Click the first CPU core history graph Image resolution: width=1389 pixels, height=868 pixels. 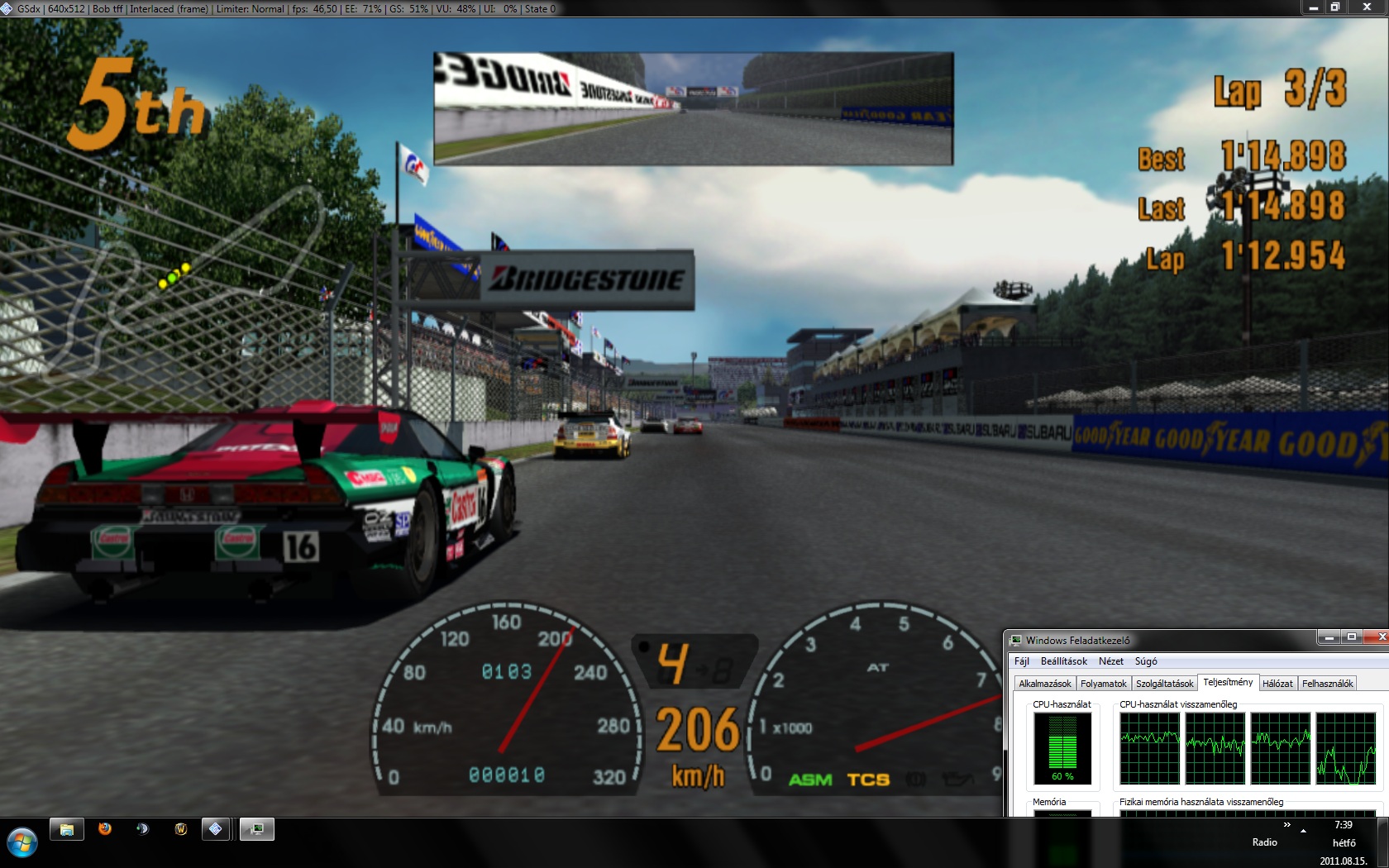[x=1150, y=748]
